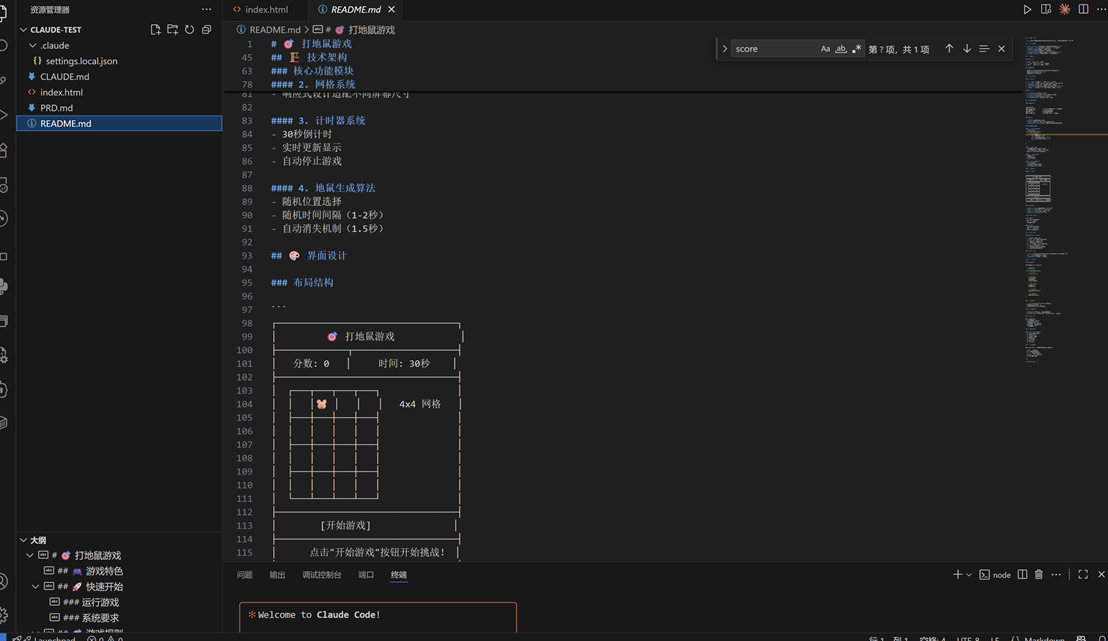Viewport: 1108px width, 641px height.
Task: Open terminal panel more actions ellipsis
Action: (x=1056, y=575)
